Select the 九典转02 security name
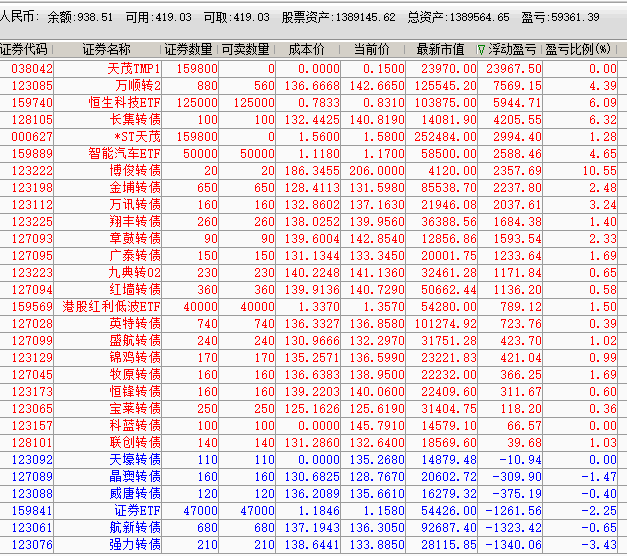The width and height of the screenshot is (627, 556). [x=134, y=272]
